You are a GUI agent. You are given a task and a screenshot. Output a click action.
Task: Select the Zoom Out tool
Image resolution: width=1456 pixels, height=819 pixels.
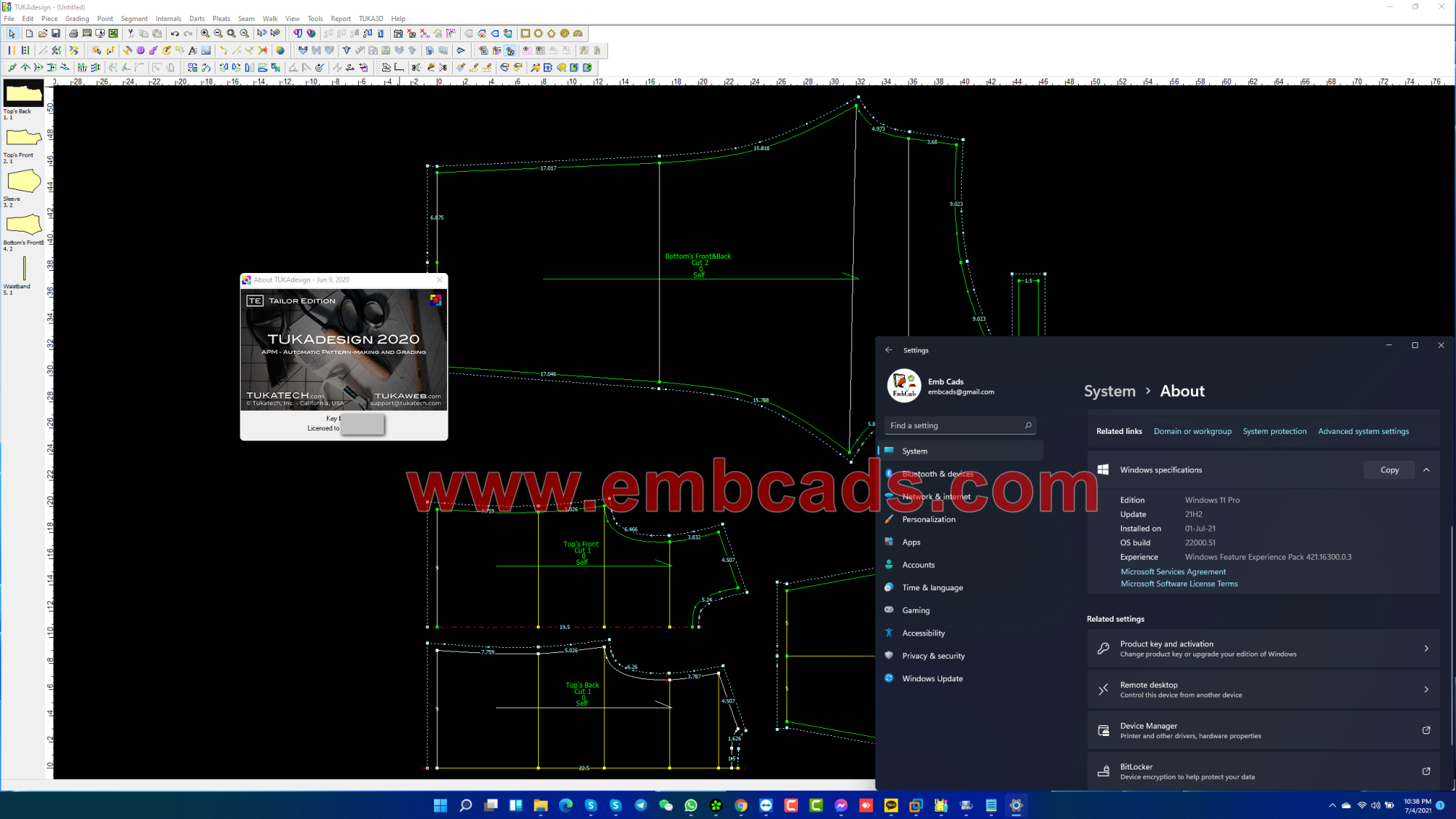(218, 33)
